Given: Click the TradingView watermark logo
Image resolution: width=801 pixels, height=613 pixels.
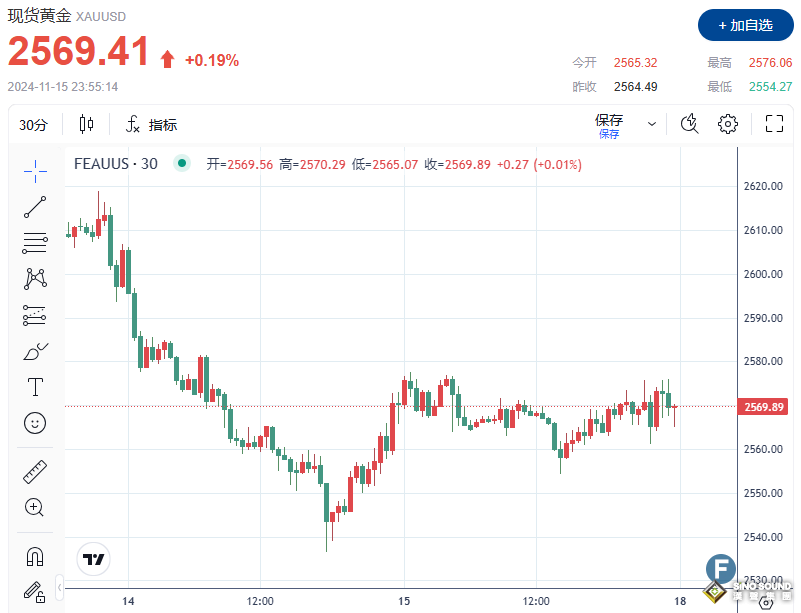Looking at the screenshot, I should tap(93, 559).
